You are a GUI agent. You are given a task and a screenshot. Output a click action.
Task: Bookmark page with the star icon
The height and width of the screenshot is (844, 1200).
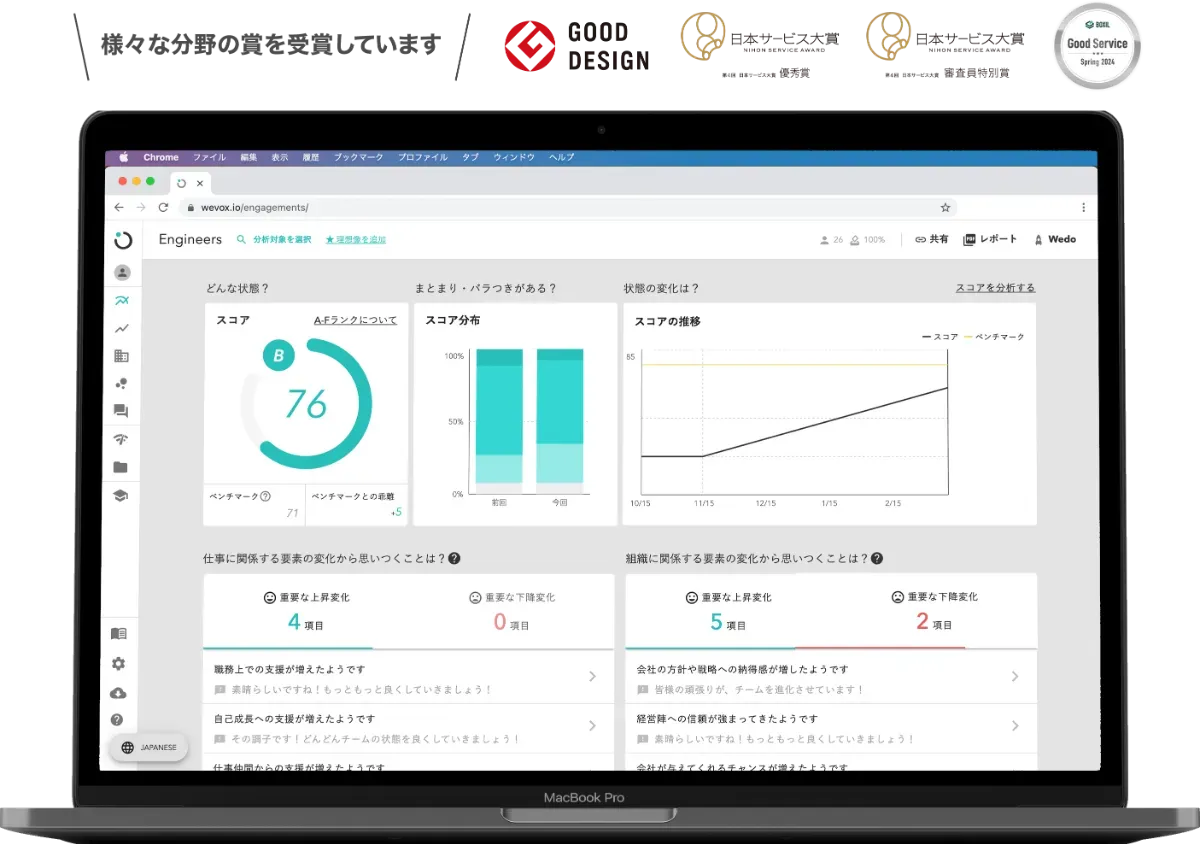(x=945, y=207)
